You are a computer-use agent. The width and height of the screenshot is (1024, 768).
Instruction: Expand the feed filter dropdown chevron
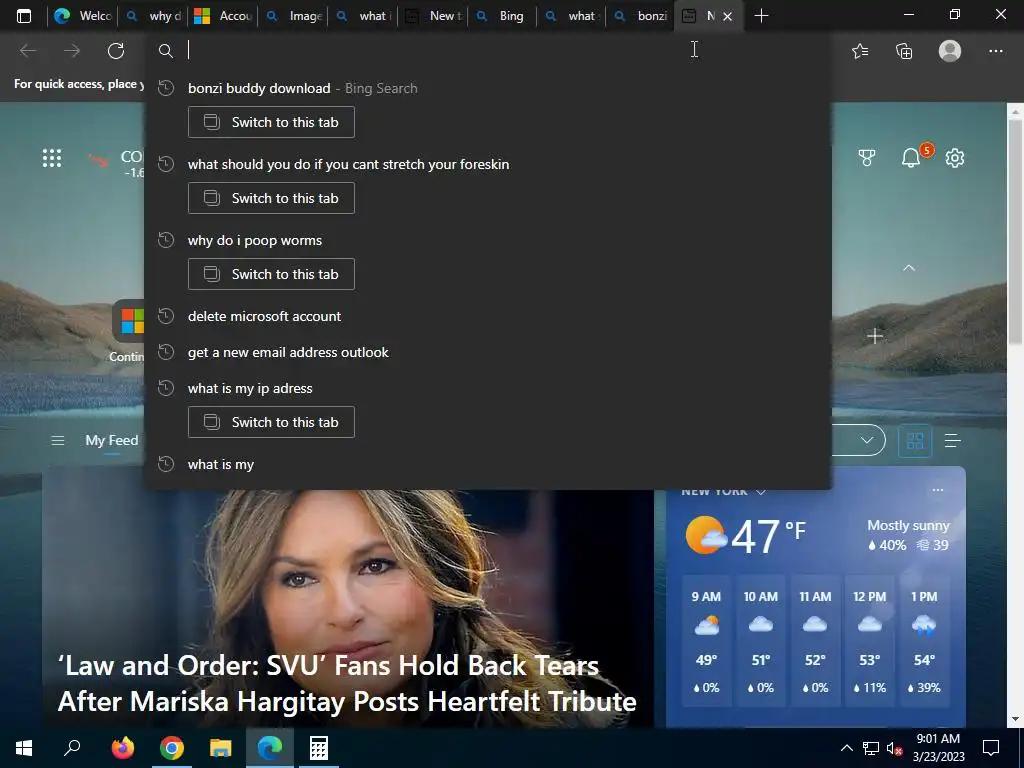click(867, 440)
